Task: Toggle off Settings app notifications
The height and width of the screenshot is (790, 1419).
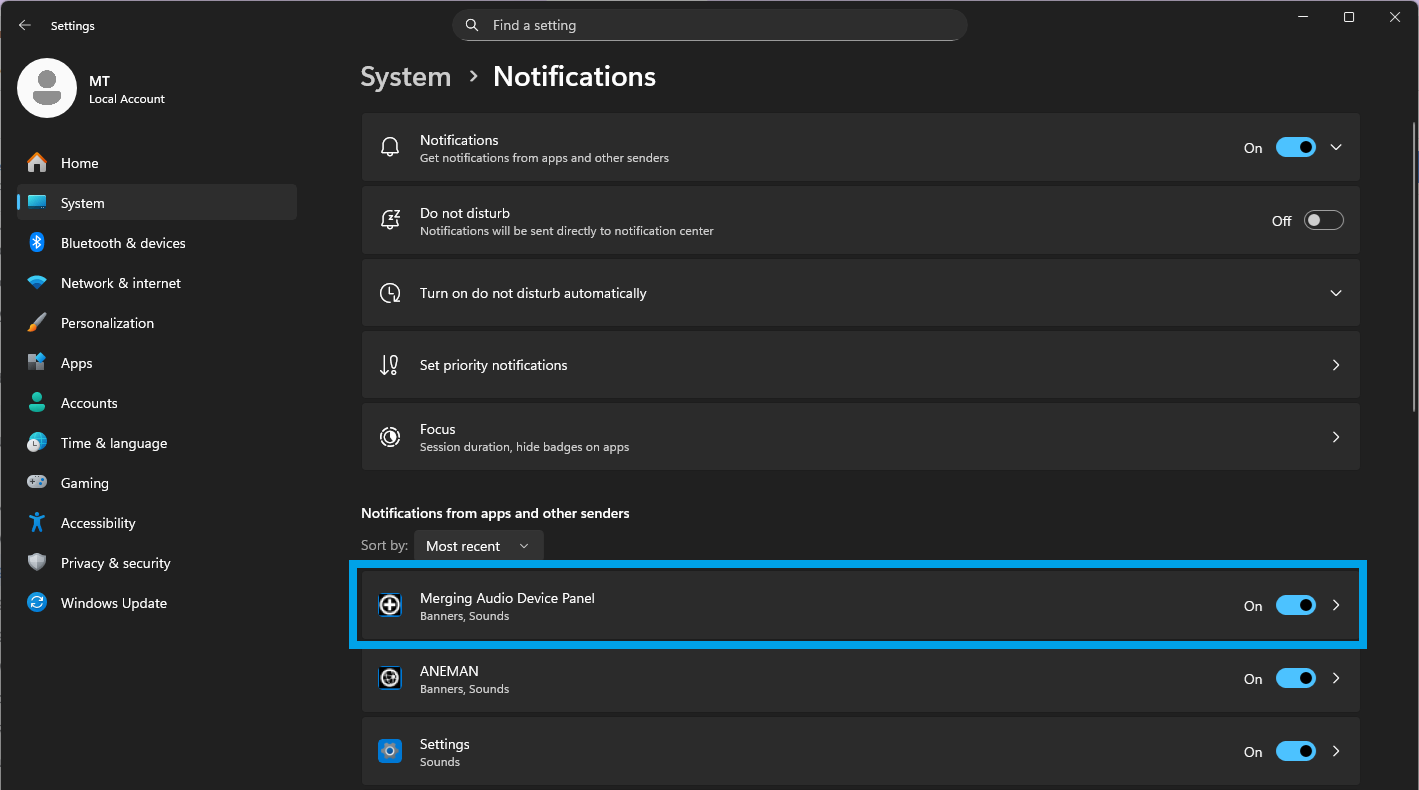Action: coord(1296,752)
